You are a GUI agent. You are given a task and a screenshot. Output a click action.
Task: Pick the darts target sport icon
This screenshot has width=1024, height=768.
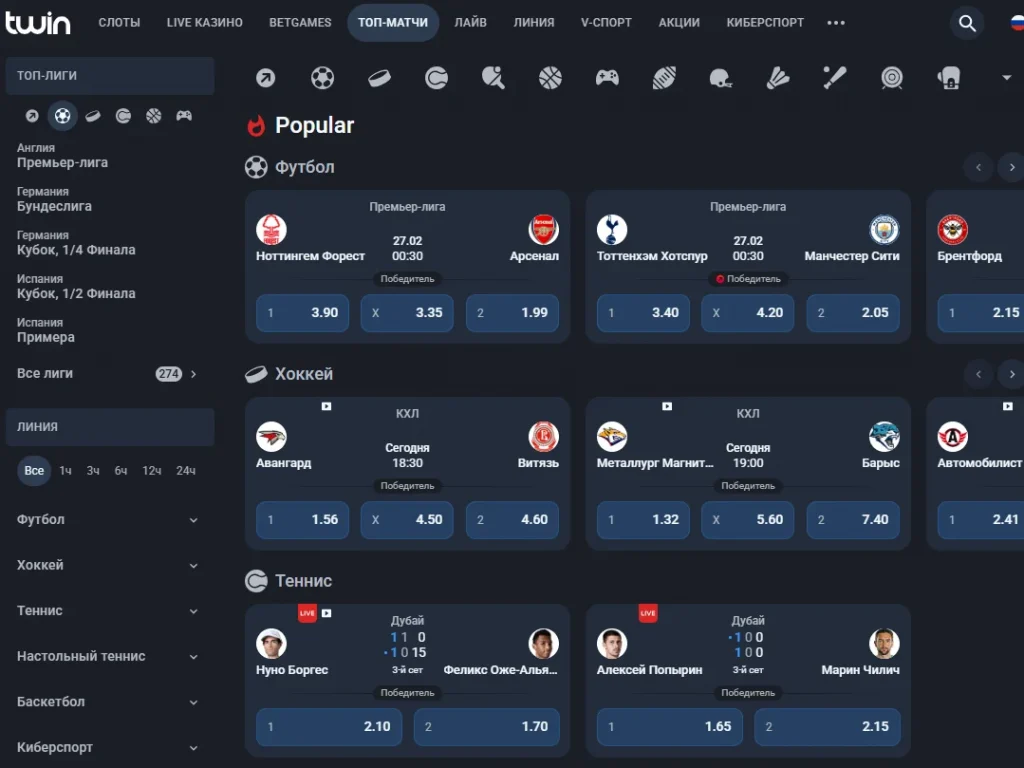point(892,77)
